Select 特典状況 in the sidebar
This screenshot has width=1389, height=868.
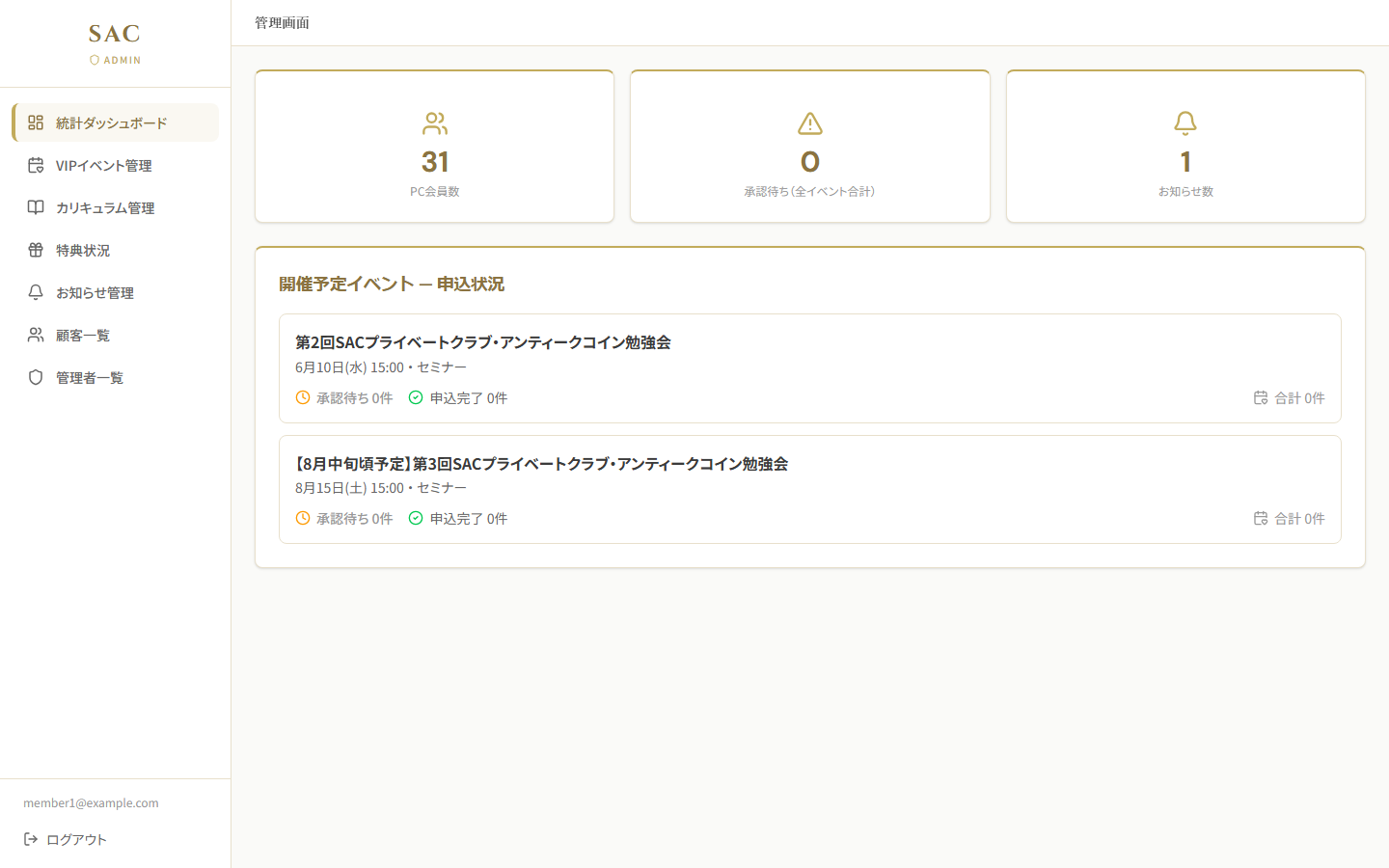115,250
